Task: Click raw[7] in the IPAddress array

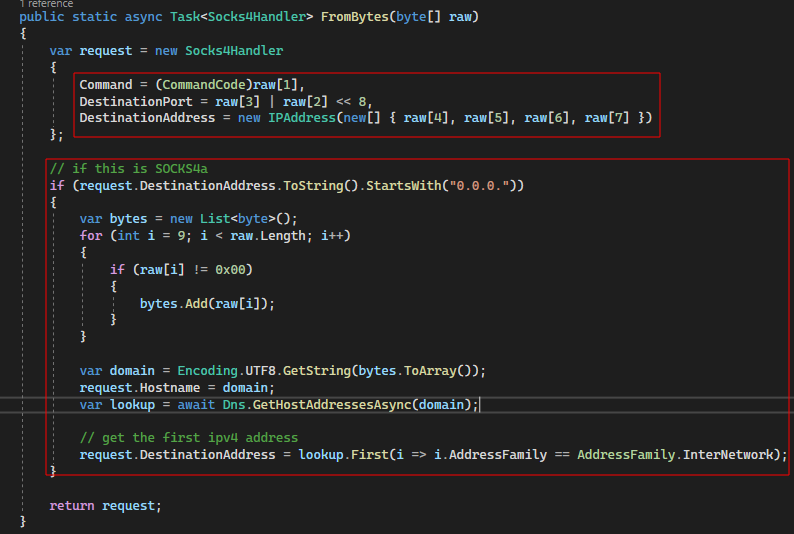Action: pyautogui.click(x=607, y=118)
